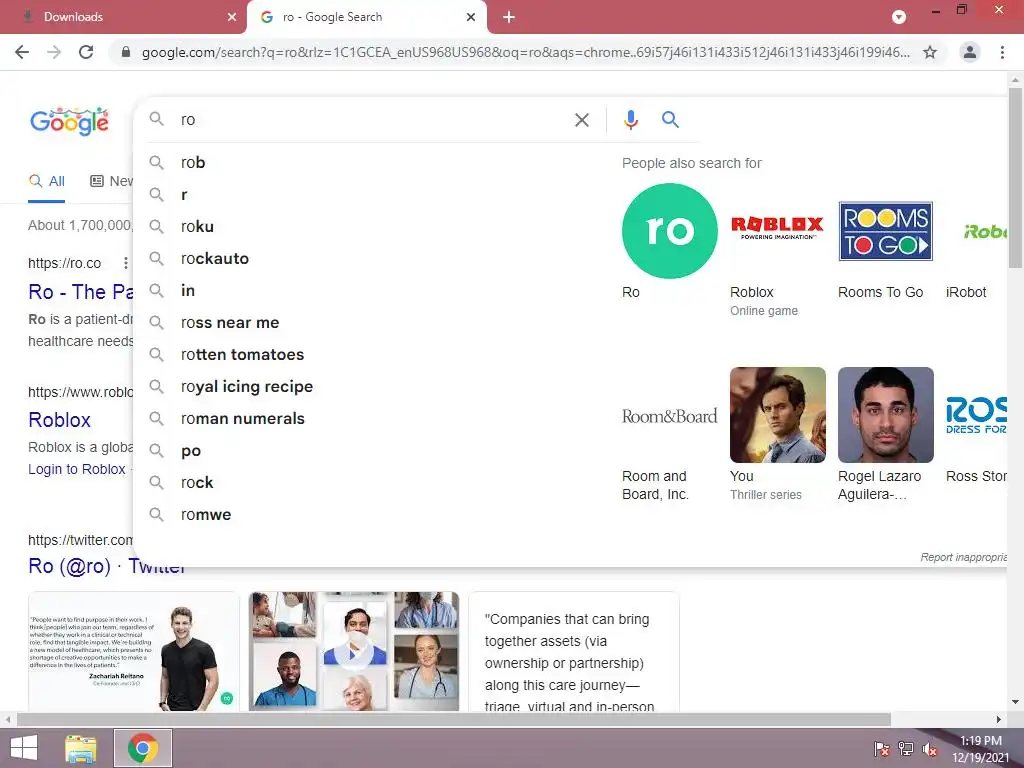Screen dimensions: 1024x768
Task: Select 'ross near me' suggestion
Action: [x=372, y=323]
